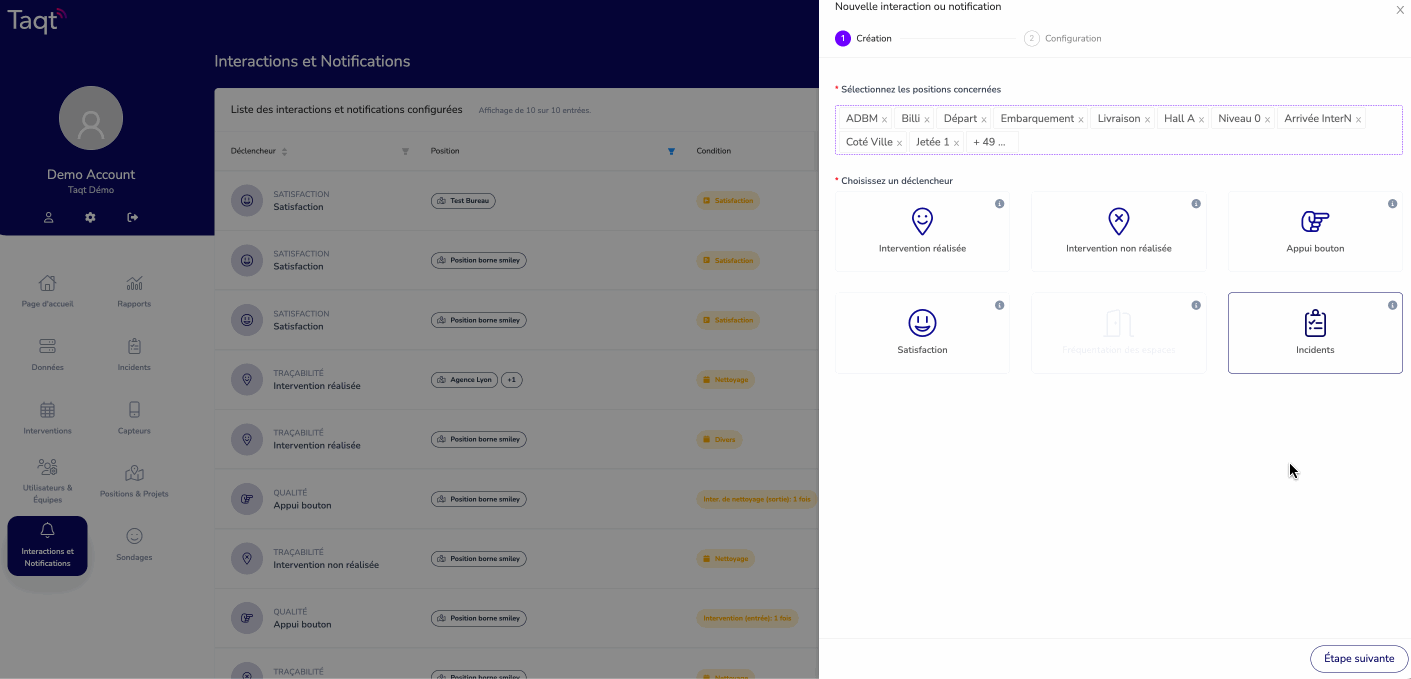Image resolution: width=1411 pixels, height=679 pixels.
Task: Expand the +1 positions tag in the Agence Lyon row
Action: tap(511, 380)
